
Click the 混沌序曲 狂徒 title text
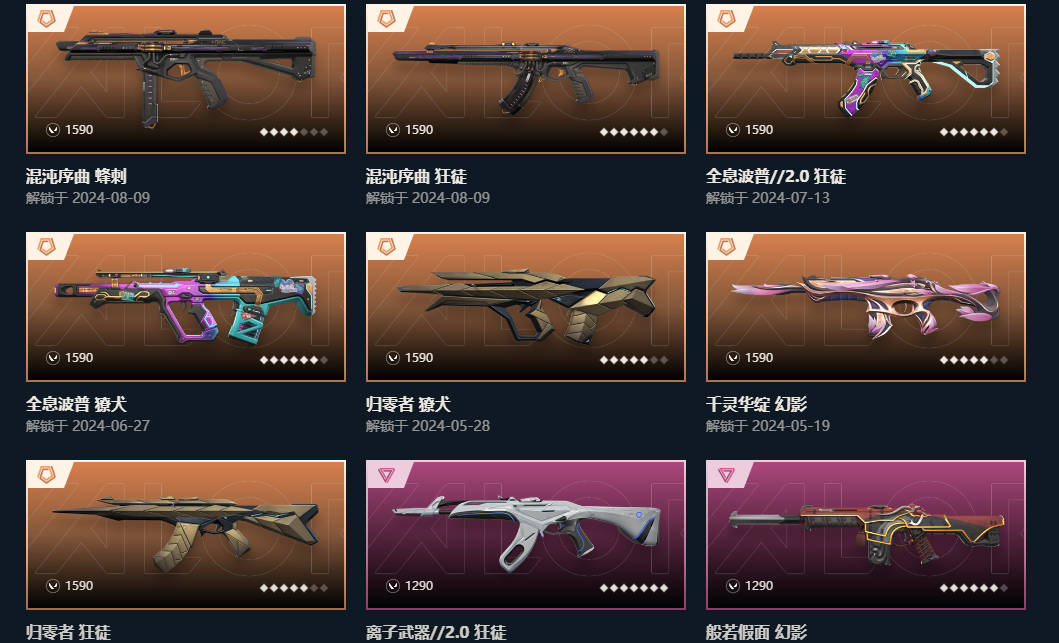[417, 177]
